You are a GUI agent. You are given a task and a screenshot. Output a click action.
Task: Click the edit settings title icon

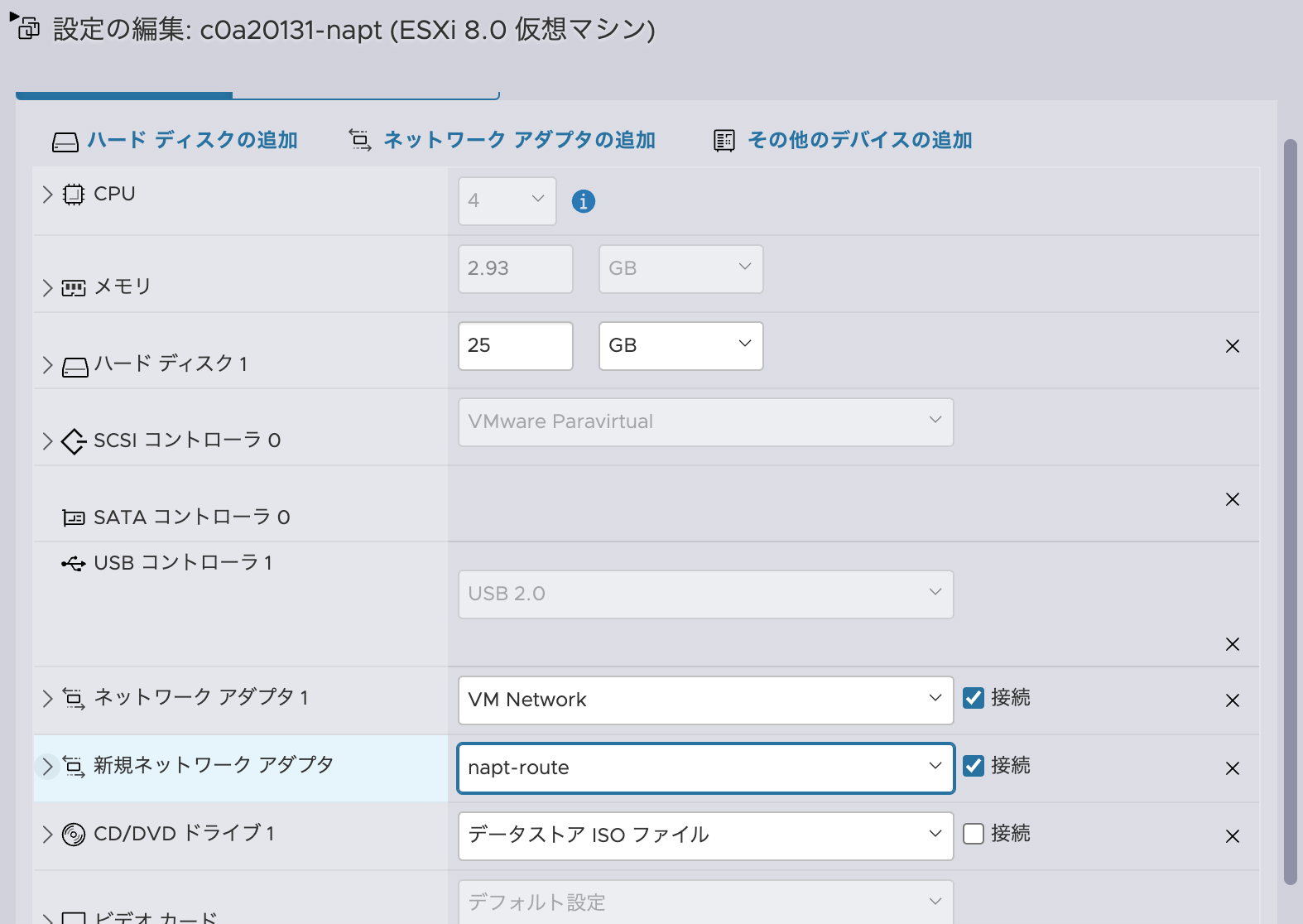tap(28, 30)
